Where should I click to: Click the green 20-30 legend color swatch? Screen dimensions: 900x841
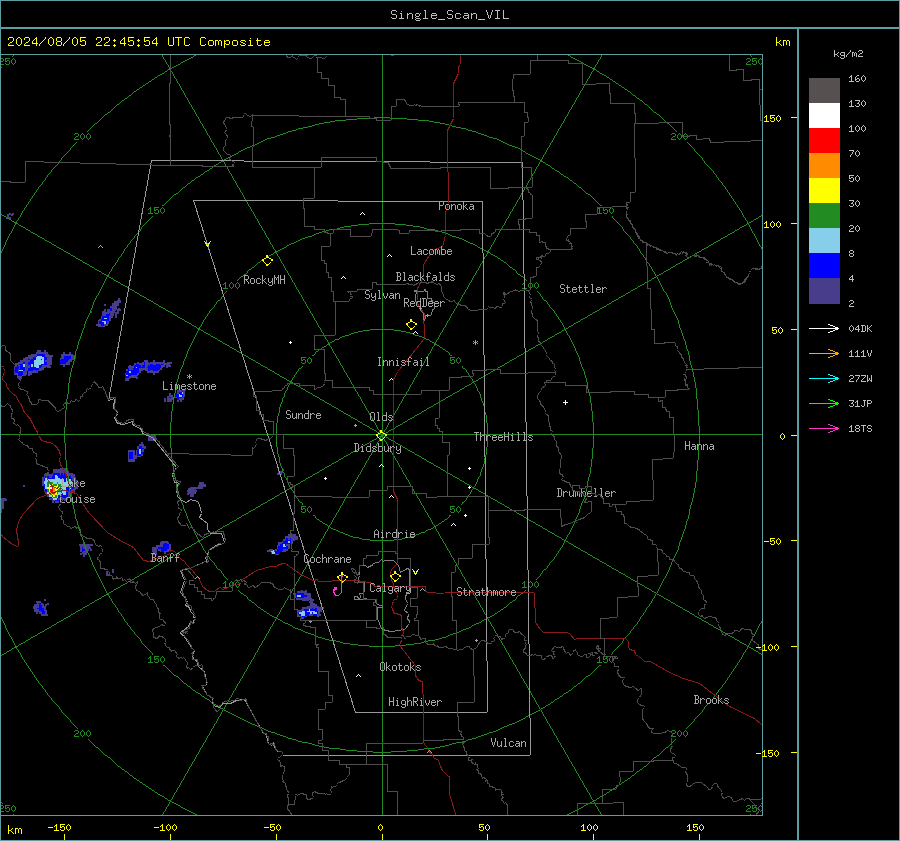point(824,216)
